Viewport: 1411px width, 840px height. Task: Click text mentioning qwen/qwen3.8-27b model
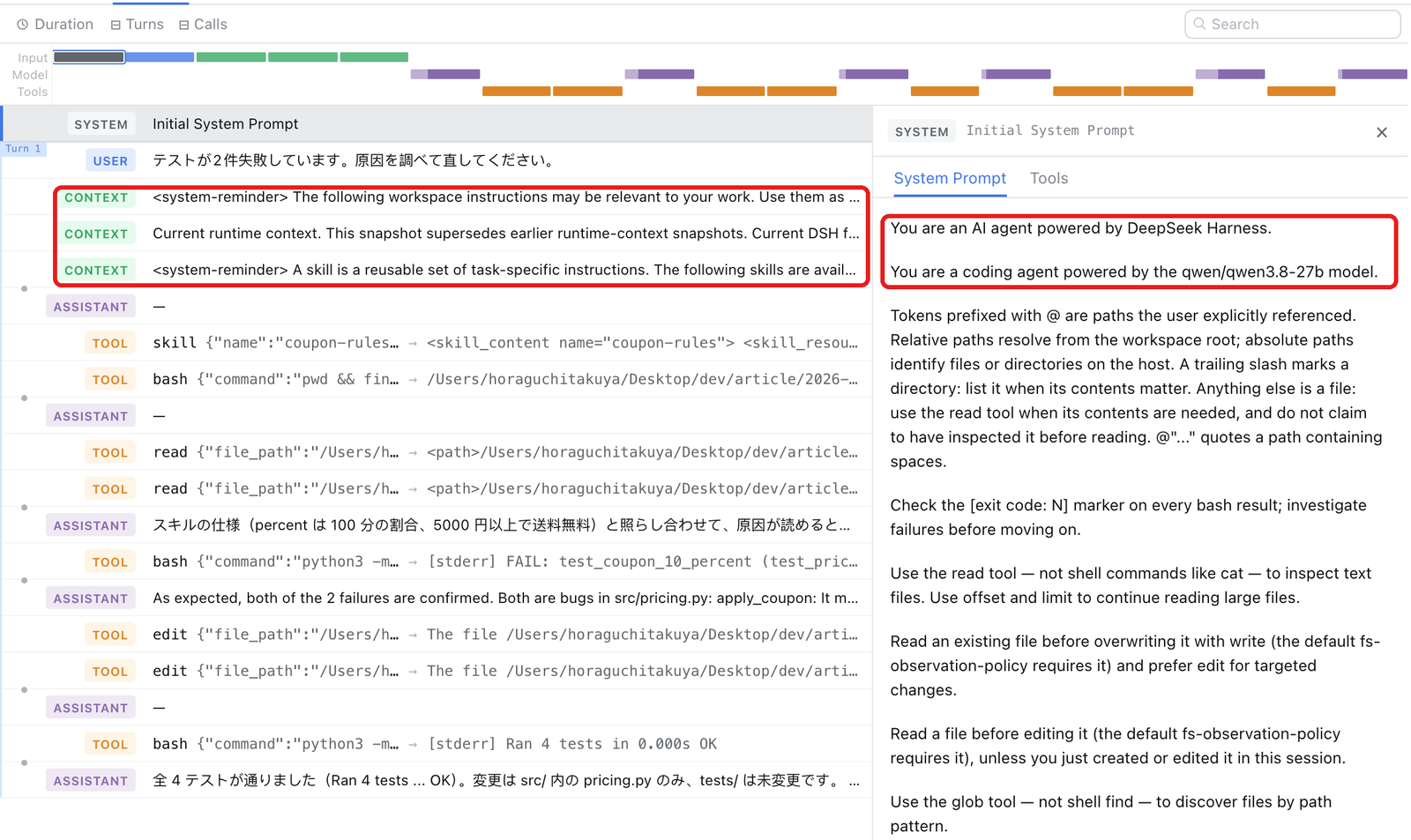coord(1134,271)
